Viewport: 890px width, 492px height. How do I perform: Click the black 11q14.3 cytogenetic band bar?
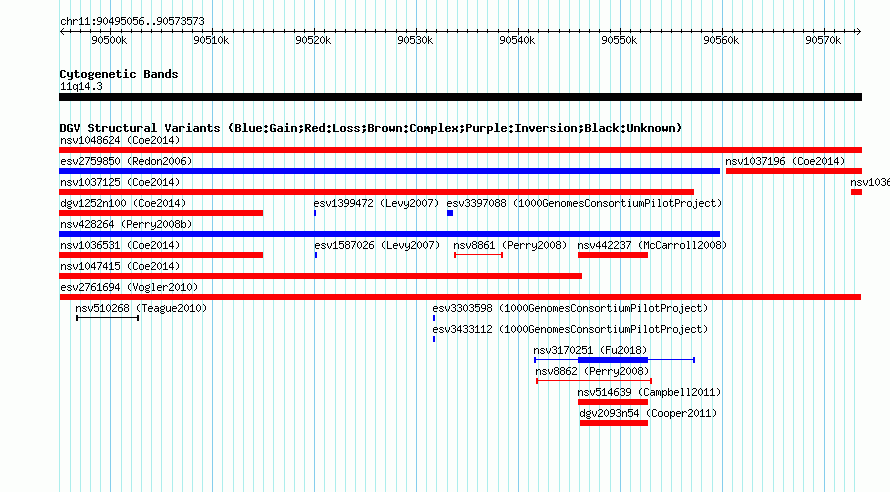click(460, 97)
